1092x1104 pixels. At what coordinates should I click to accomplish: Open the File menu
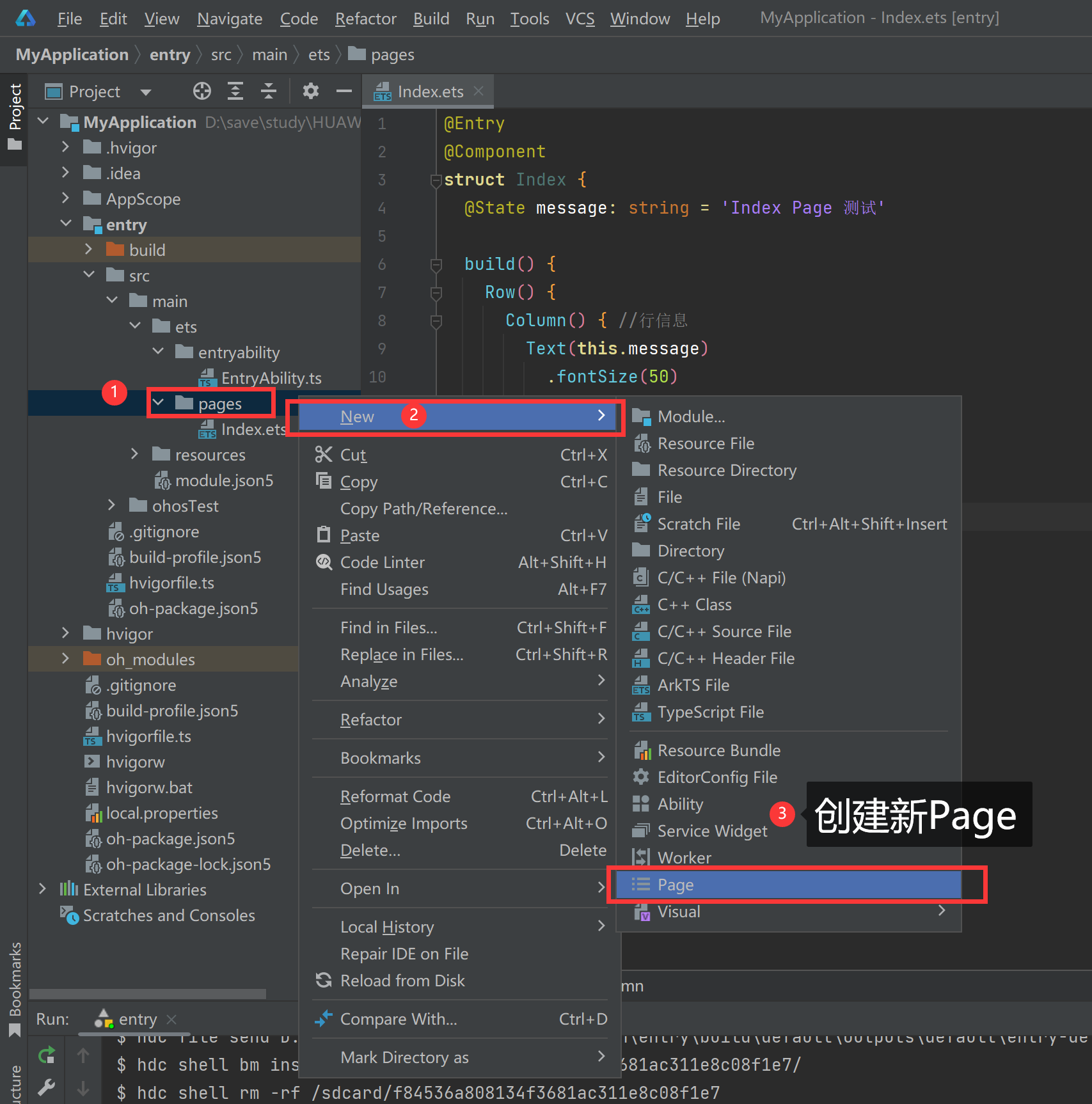pos(70,19)
